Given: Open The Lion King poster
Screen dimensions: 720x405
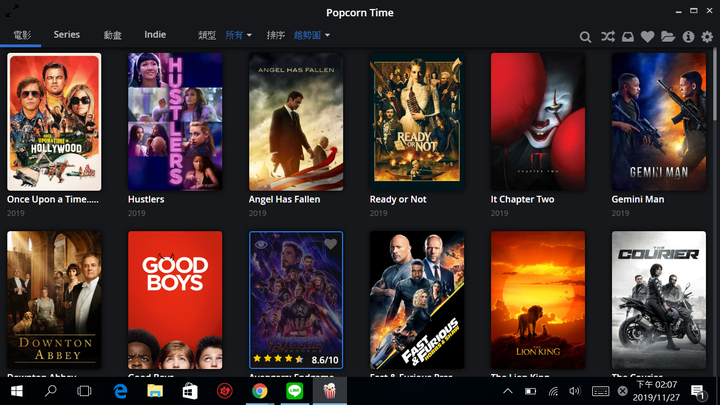Looking at the screenshot, I should [x=538, y=300].
